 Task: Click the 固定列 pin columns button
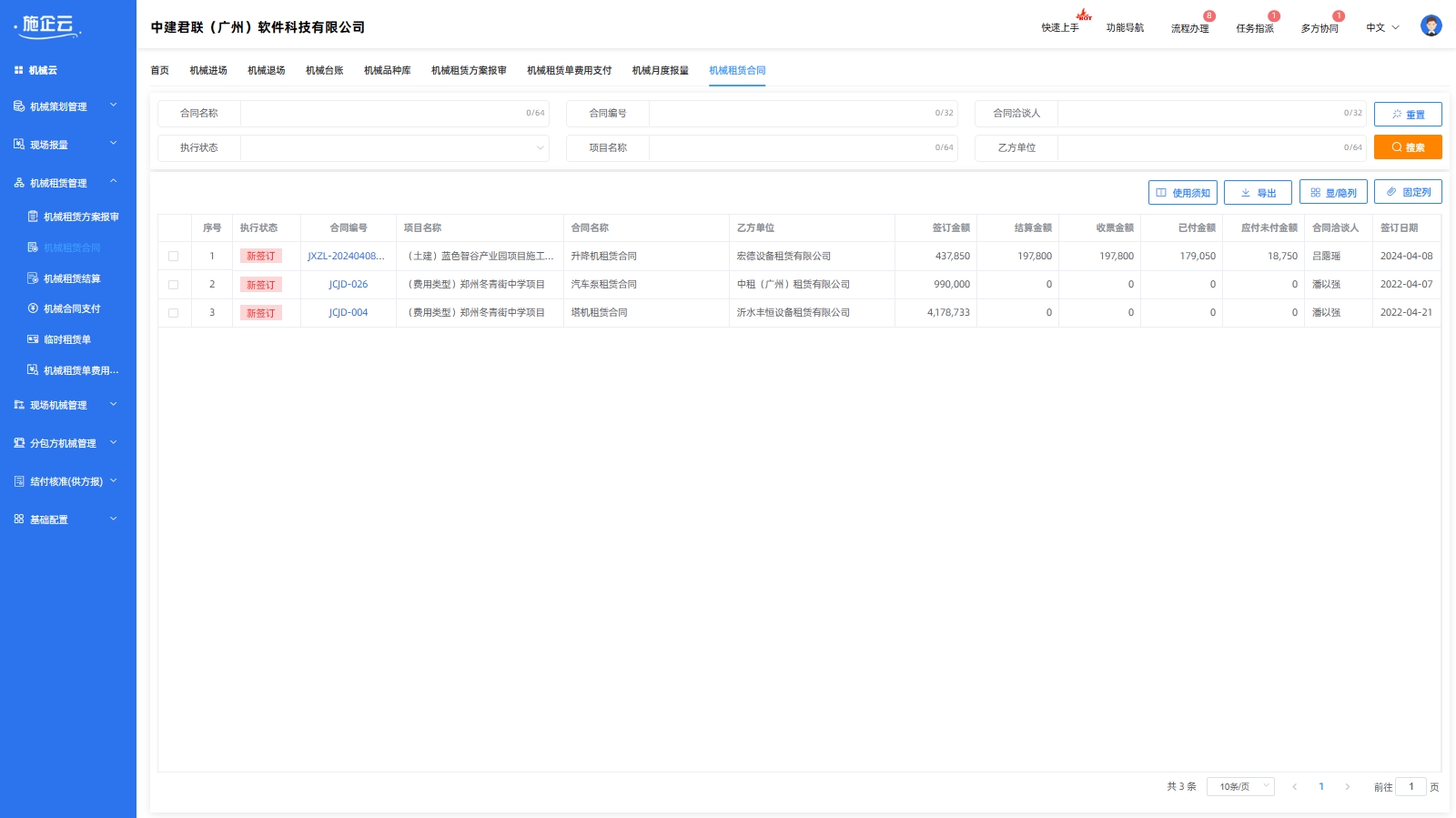click(1408, 192)
